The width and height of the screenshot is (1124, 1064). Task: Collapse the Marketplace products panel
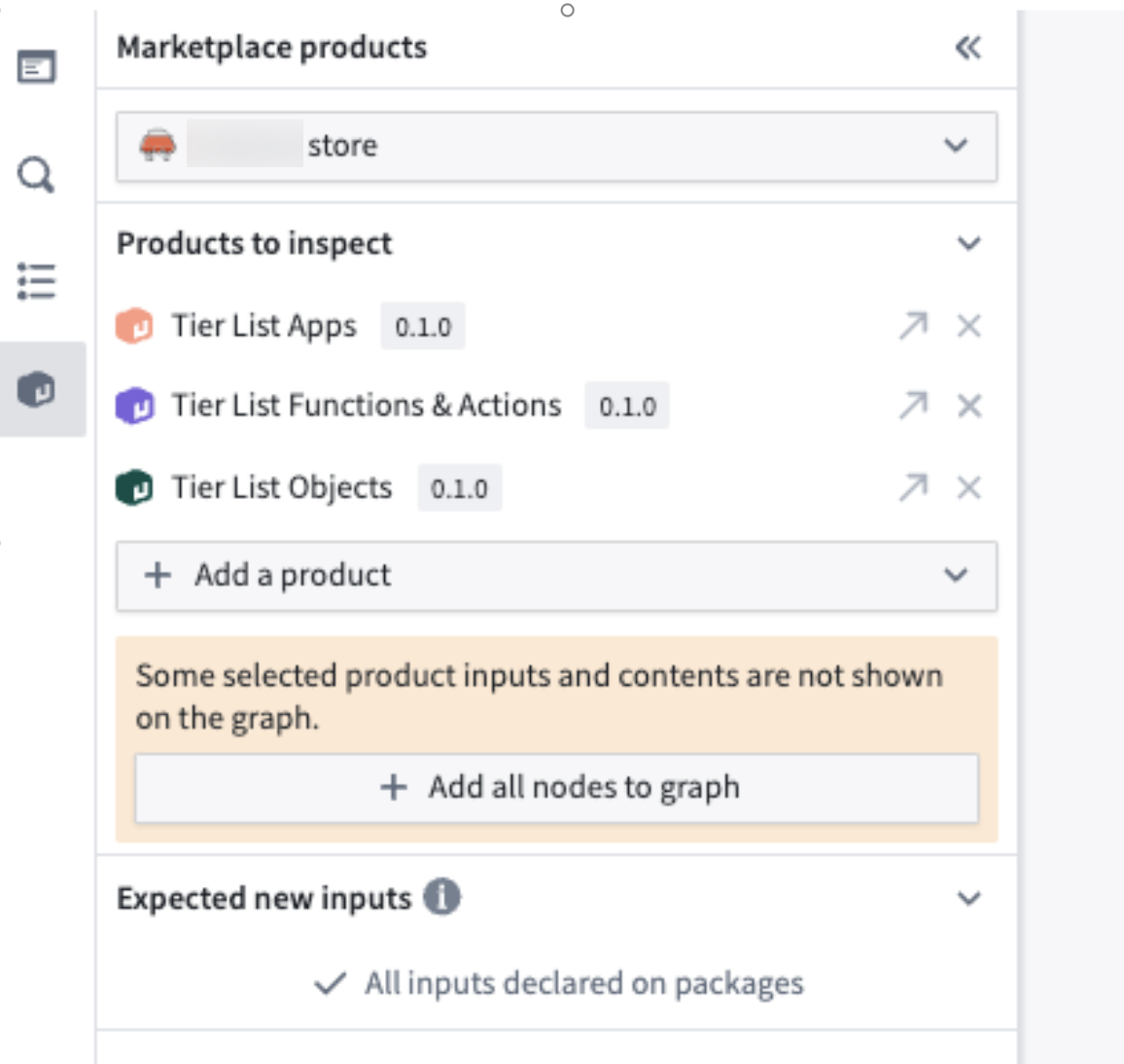pos(967,47)
